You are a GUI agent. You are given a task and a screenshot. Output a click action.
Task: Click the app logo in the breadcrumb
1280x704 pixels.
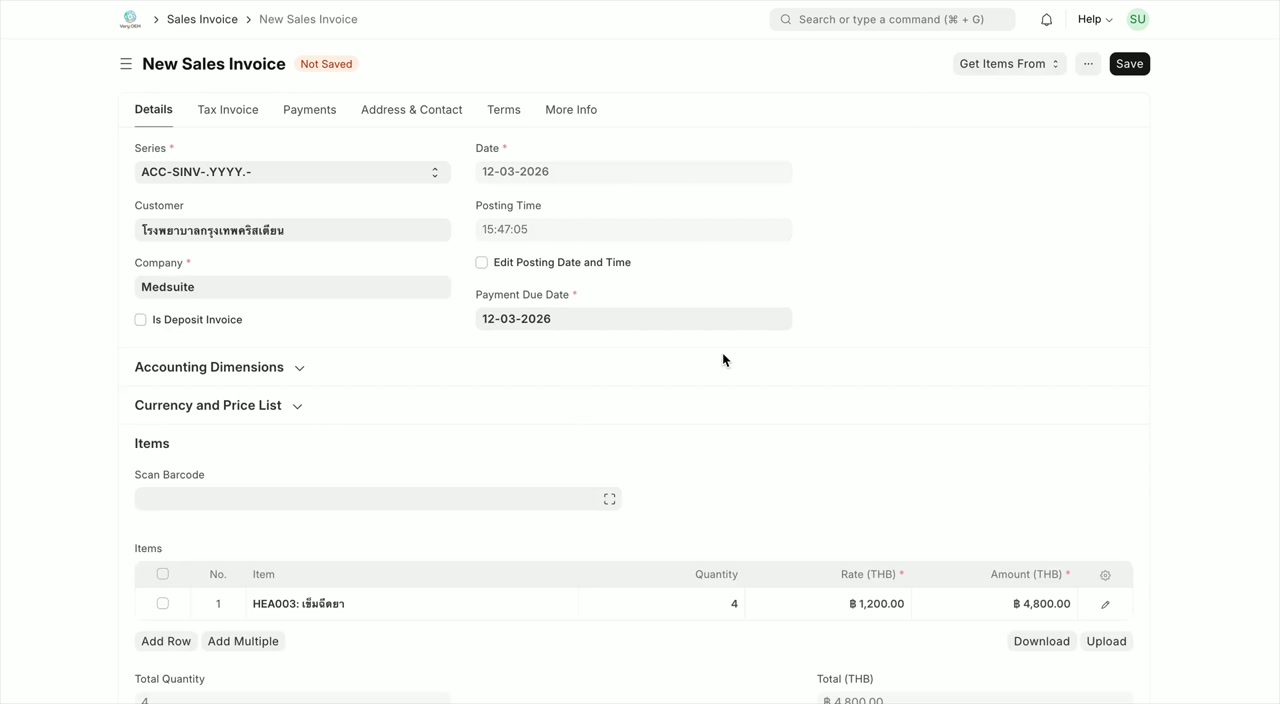[x=130, y=19]
